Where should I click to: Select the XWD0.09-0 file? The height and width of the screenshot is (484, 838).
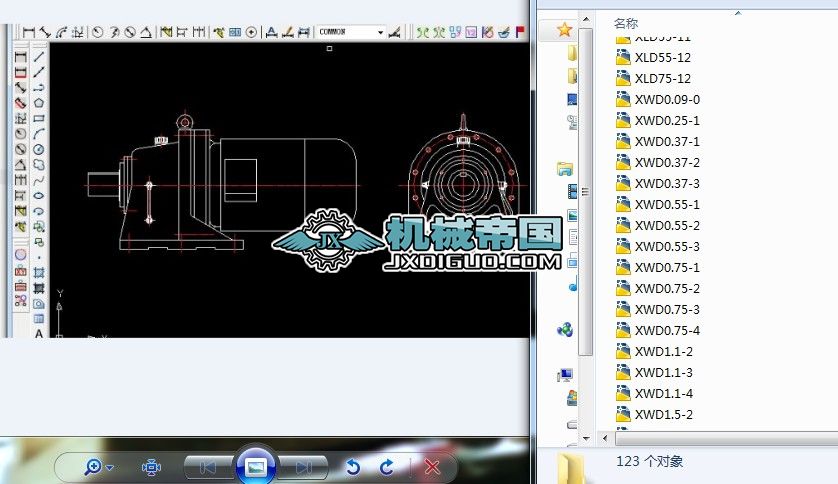667,99
